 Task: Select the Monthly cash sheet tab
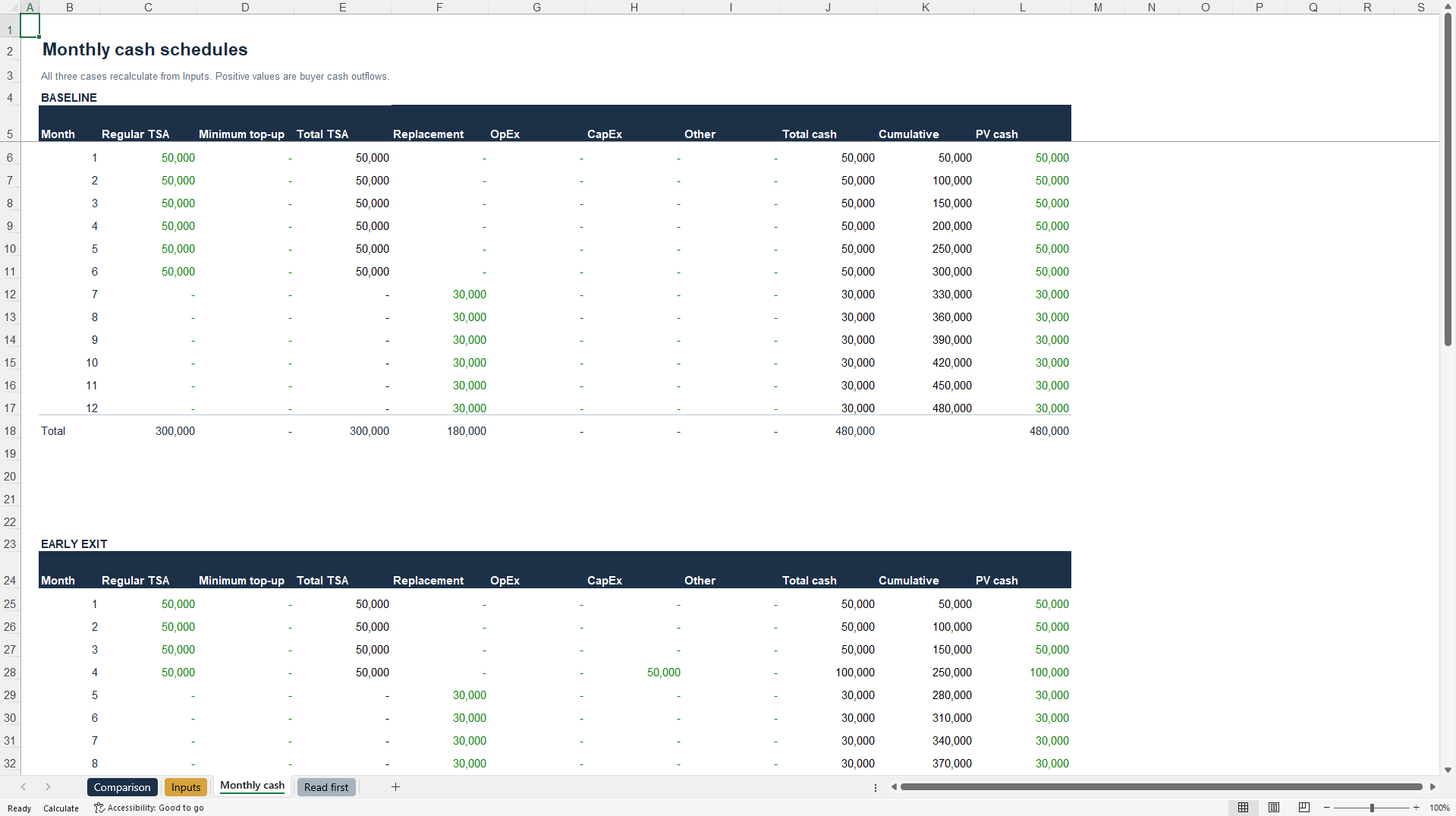(252, 786)
